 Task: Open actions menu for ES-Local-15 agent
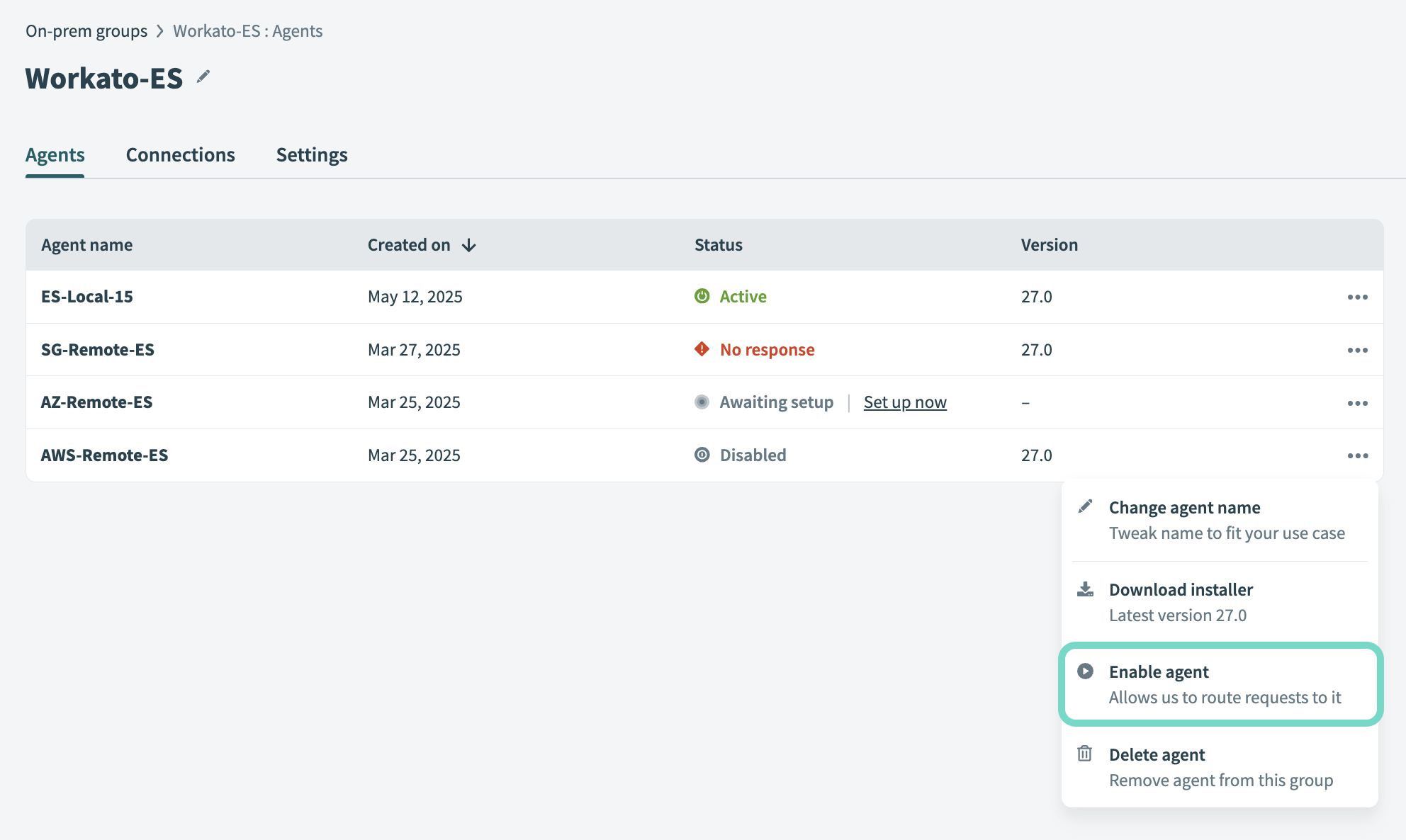[x=1357, y=297]
